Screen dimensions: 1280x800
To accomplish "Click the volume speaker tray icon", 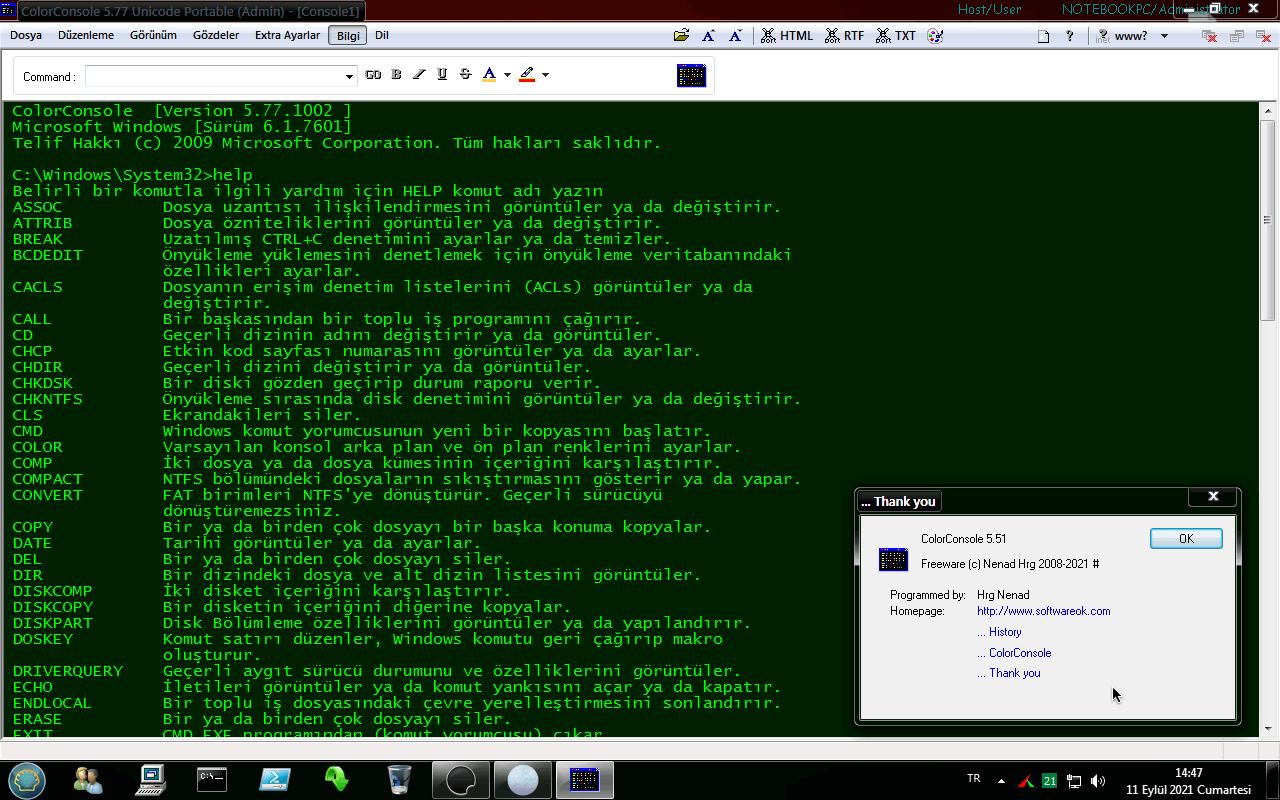I will [1098, 780].
